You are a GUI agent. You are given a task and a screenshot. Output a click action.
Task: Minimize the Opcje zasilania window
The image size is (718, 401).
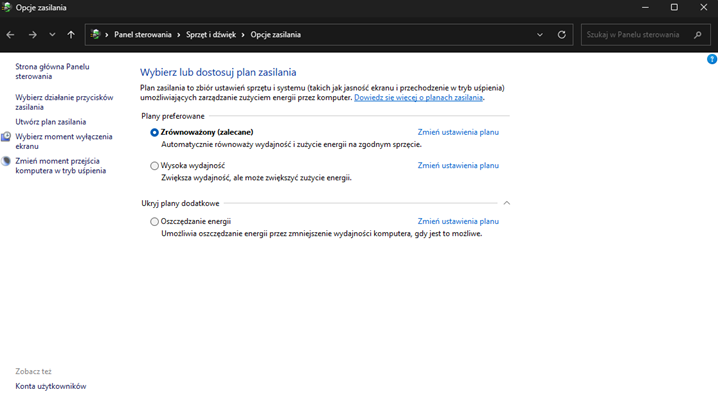coord(645,7)
